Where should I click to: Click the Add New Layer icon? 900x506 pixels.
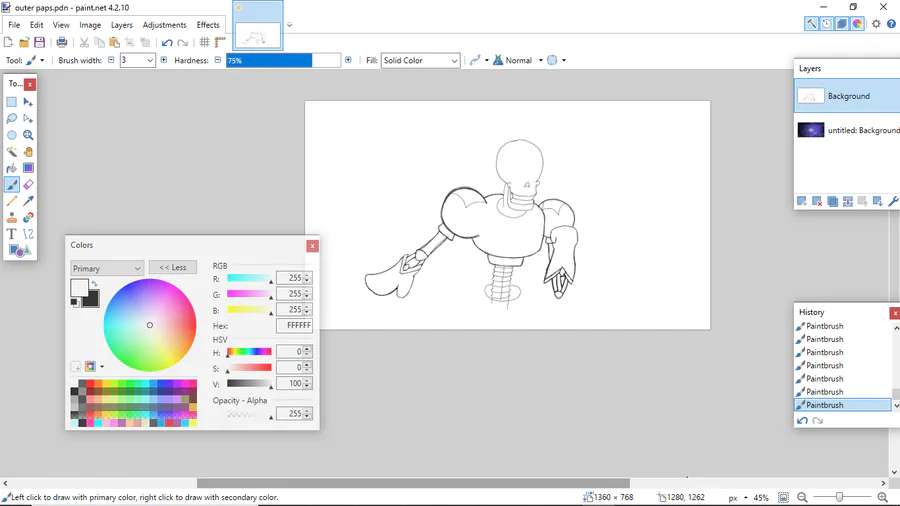802,201
